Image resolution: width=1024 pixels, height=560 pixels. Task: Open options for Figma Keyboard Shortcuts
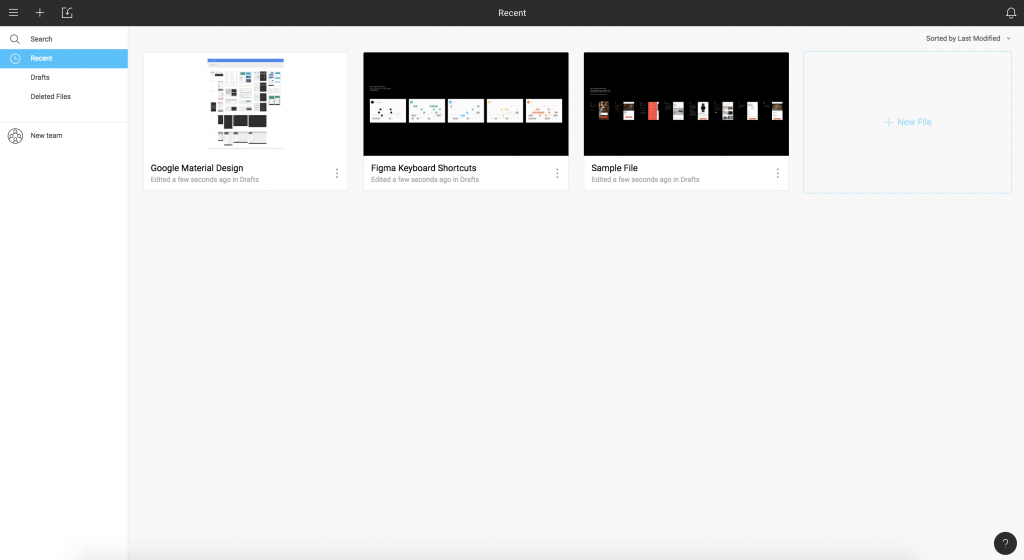coord(557,173)
